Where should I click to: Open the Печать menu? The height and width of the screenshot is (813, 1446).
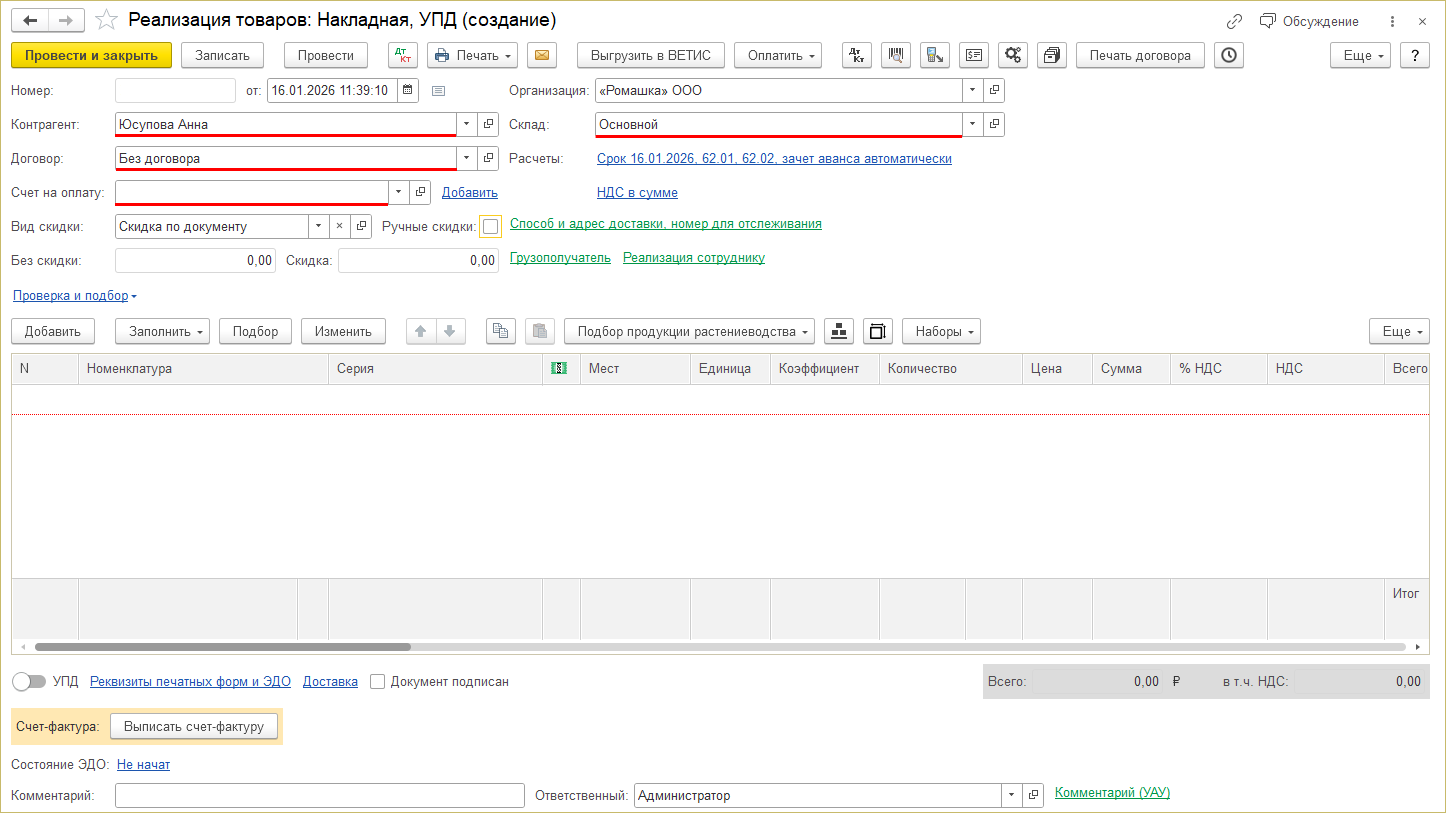click(x=472, y=56)
